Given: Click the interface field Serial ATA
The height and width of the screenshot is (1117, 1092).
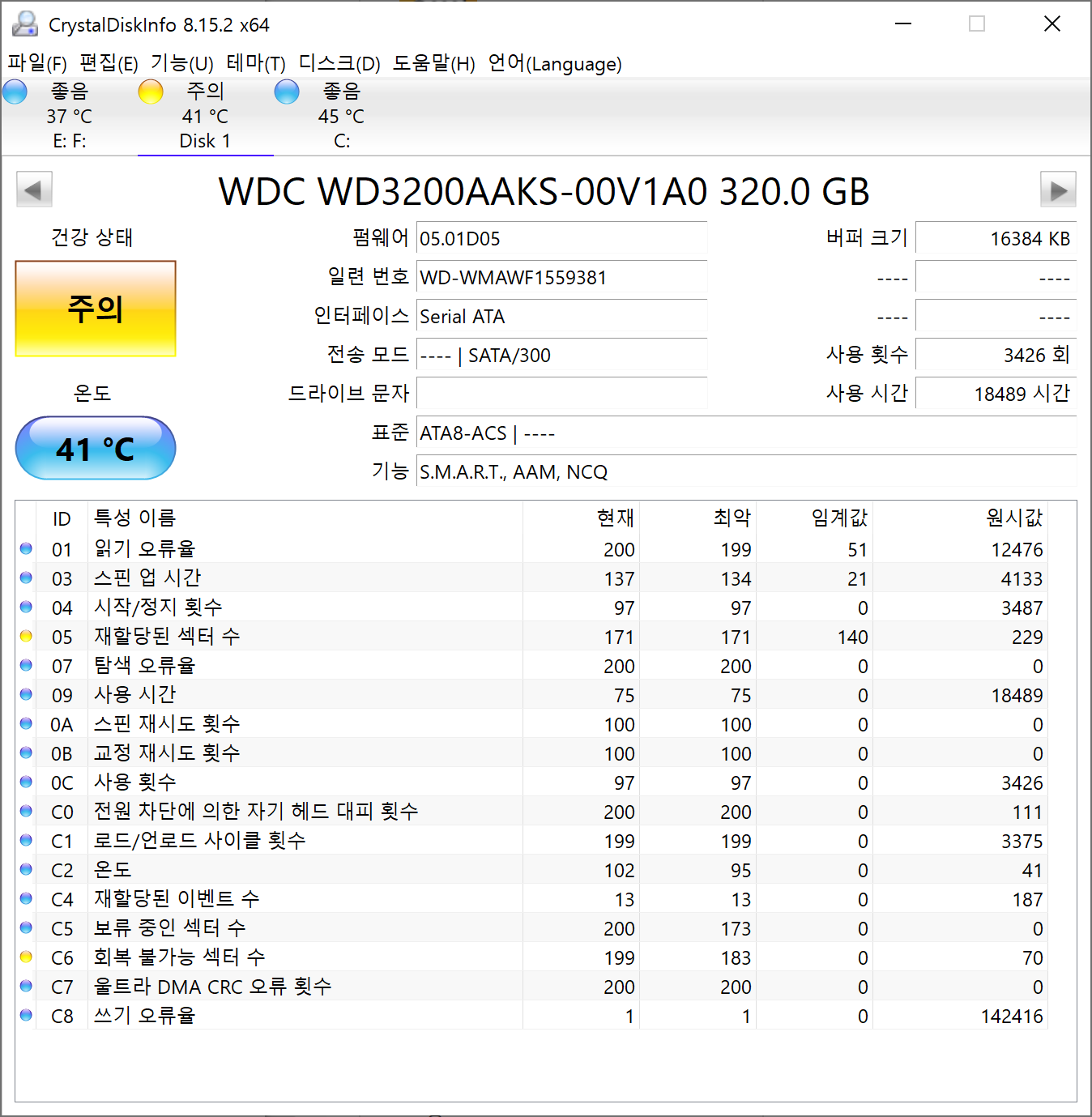Looking at the screenshot, I should pos(561,316).
